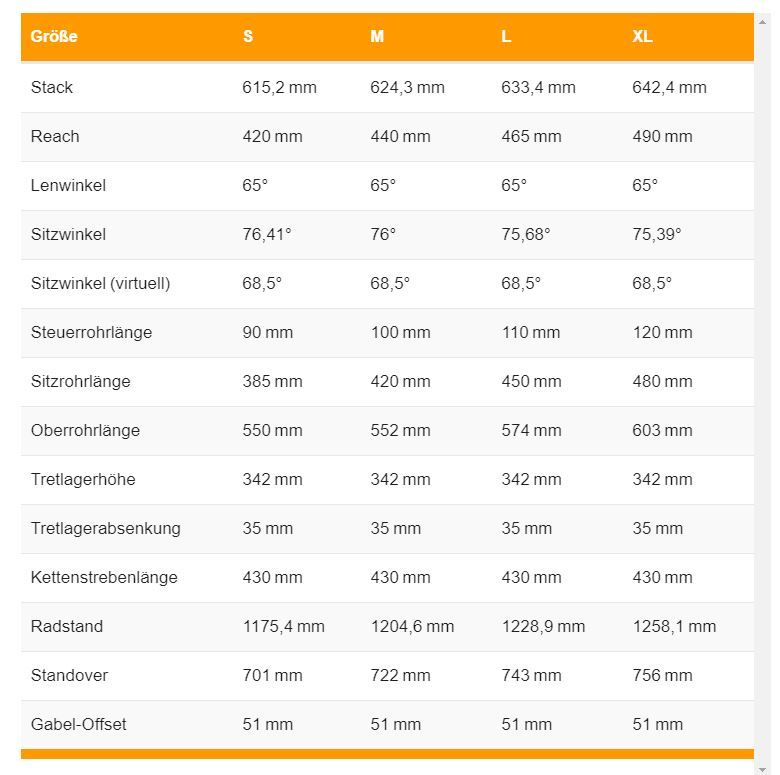Click the scrollbar down arrow

762,770
